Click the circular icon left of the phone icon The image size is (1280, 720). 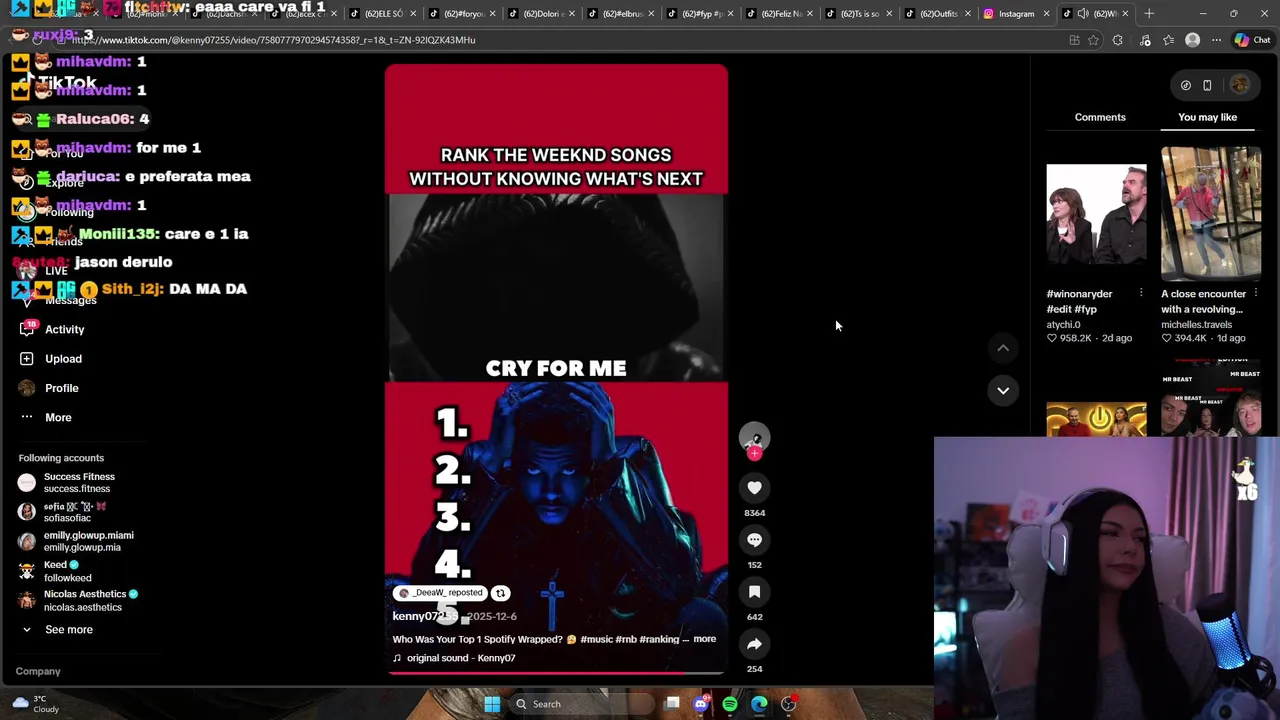coord(1186,86)
